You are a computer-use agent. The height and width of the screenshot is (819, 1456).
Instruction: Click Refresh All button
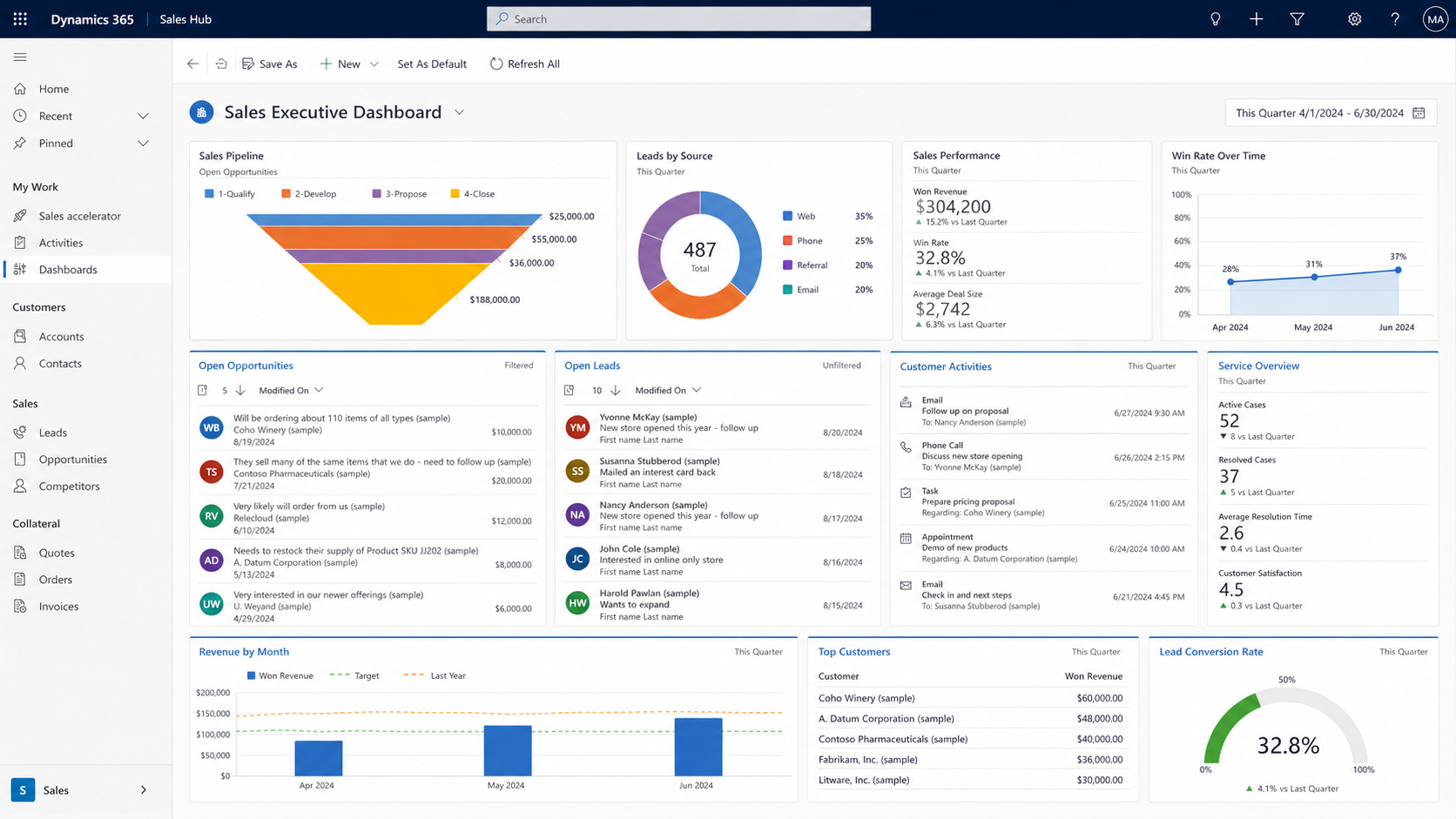point(524,64)
